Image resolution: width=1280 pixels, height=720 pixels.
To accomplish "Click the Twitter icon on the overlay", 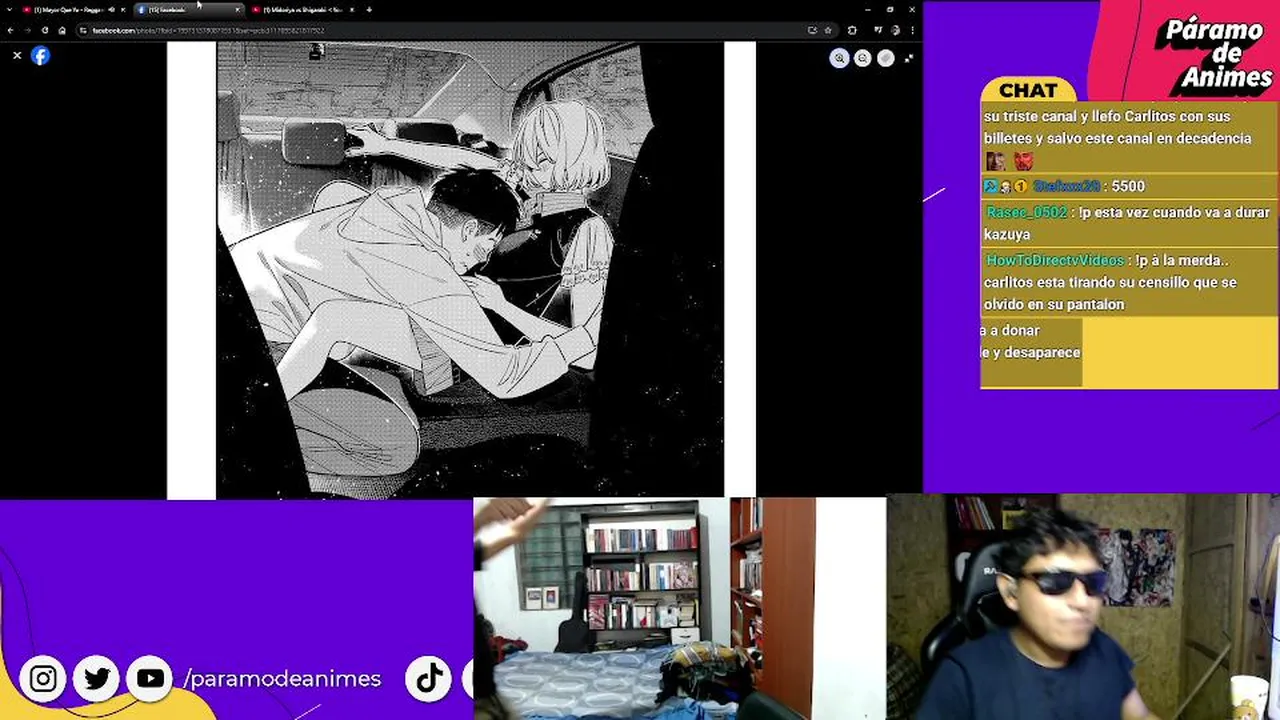I will 97,679.
